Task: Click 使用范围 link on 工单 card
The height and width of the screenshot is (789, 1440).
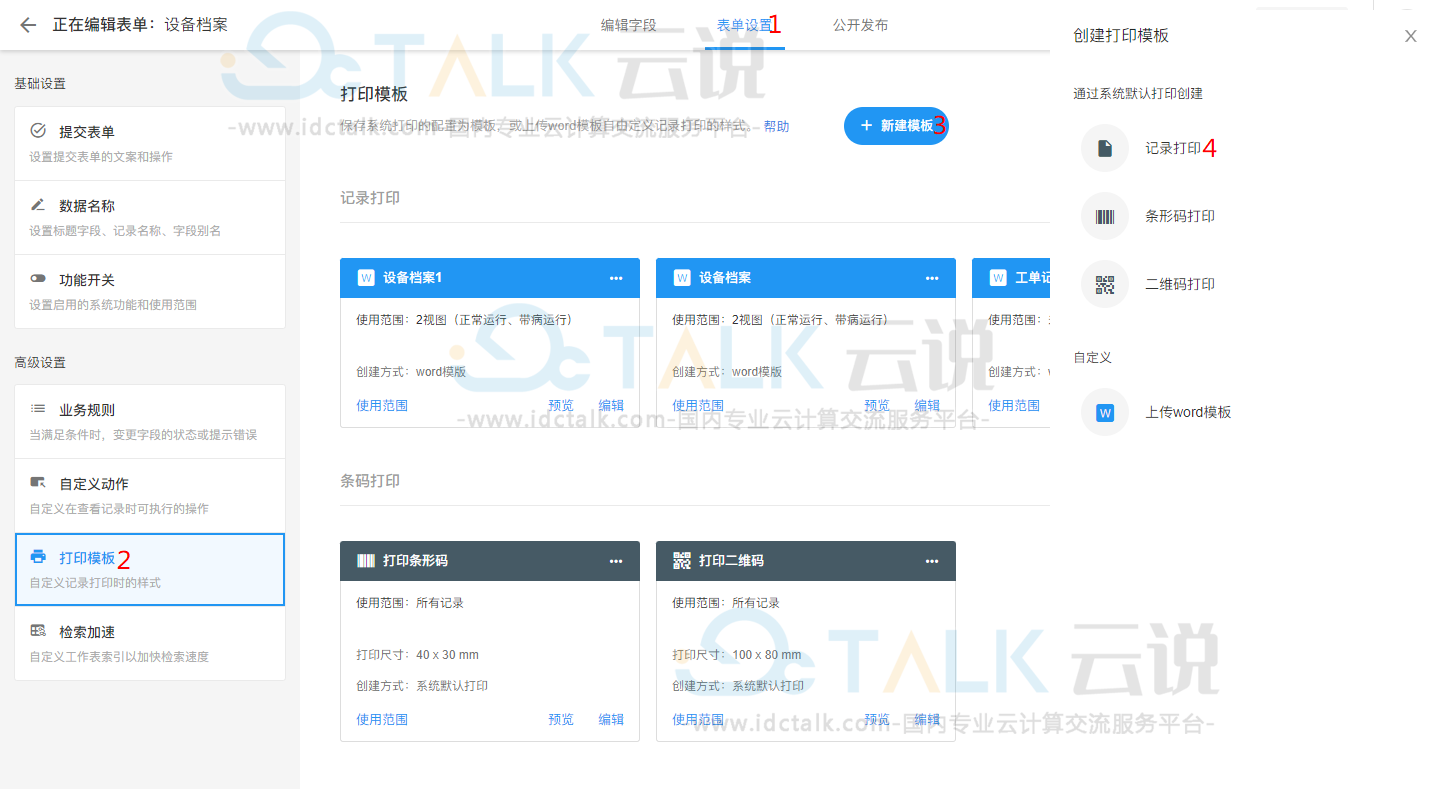Action: click(x=1014, y=405)
